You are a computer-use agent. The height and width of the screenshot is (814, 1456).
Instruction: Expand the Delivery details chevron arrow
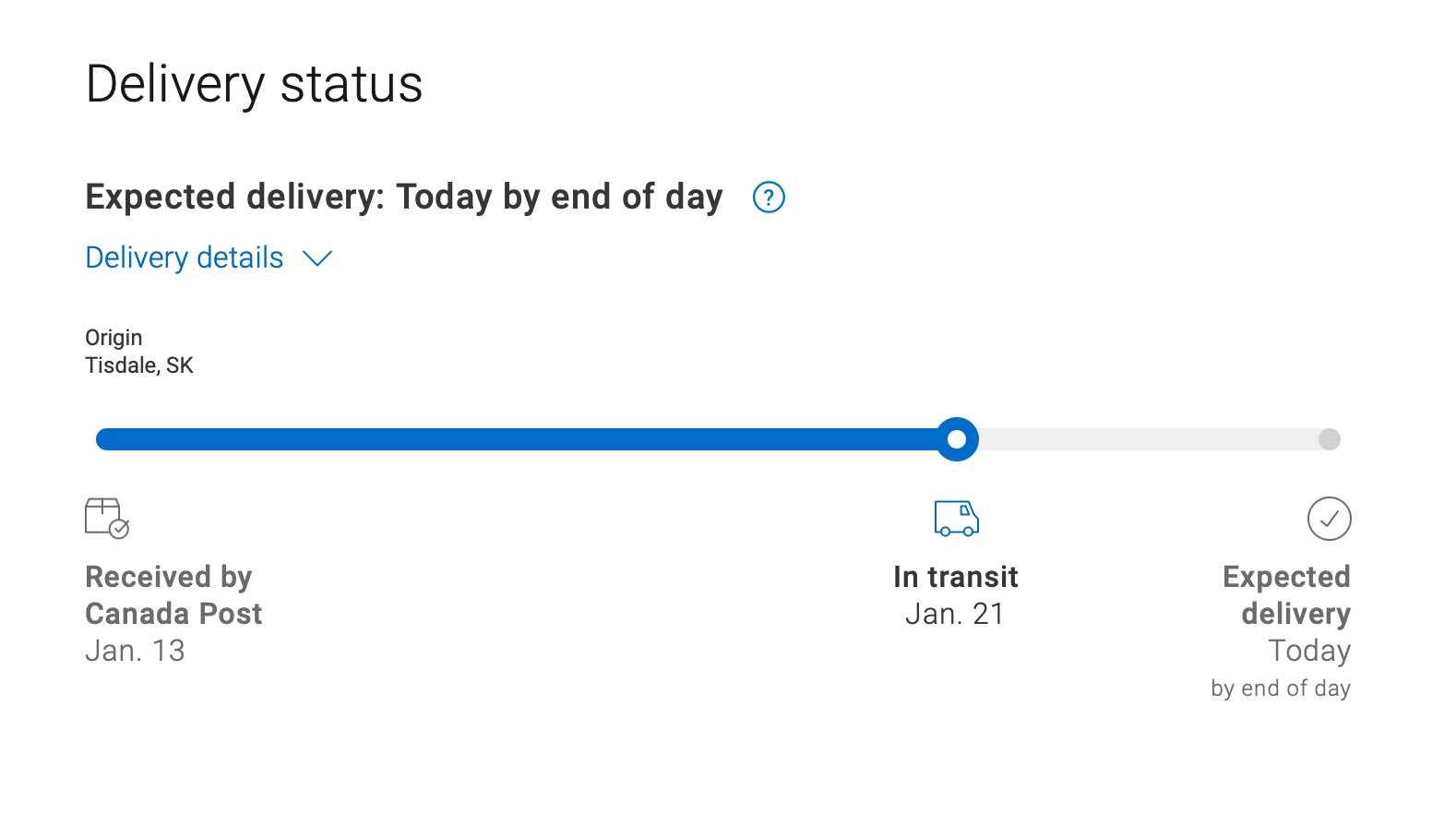pyautogui.click(x=317, y=258)
